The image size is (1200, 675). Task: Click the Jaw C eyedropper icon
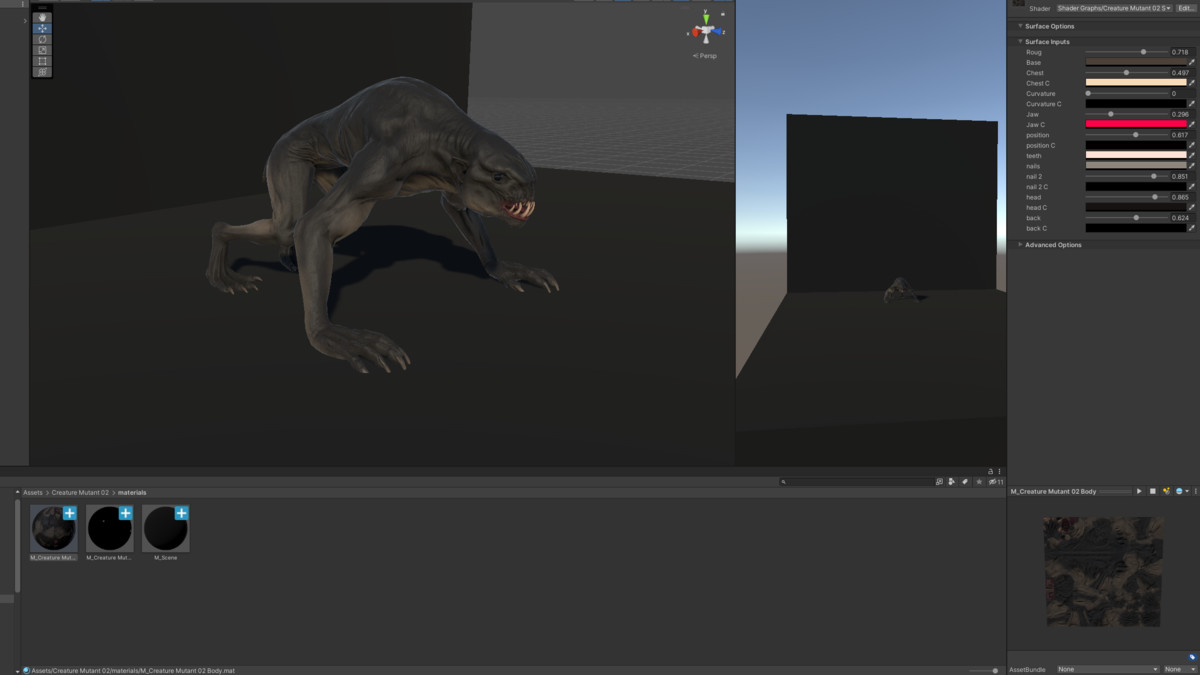point(1192,125)
